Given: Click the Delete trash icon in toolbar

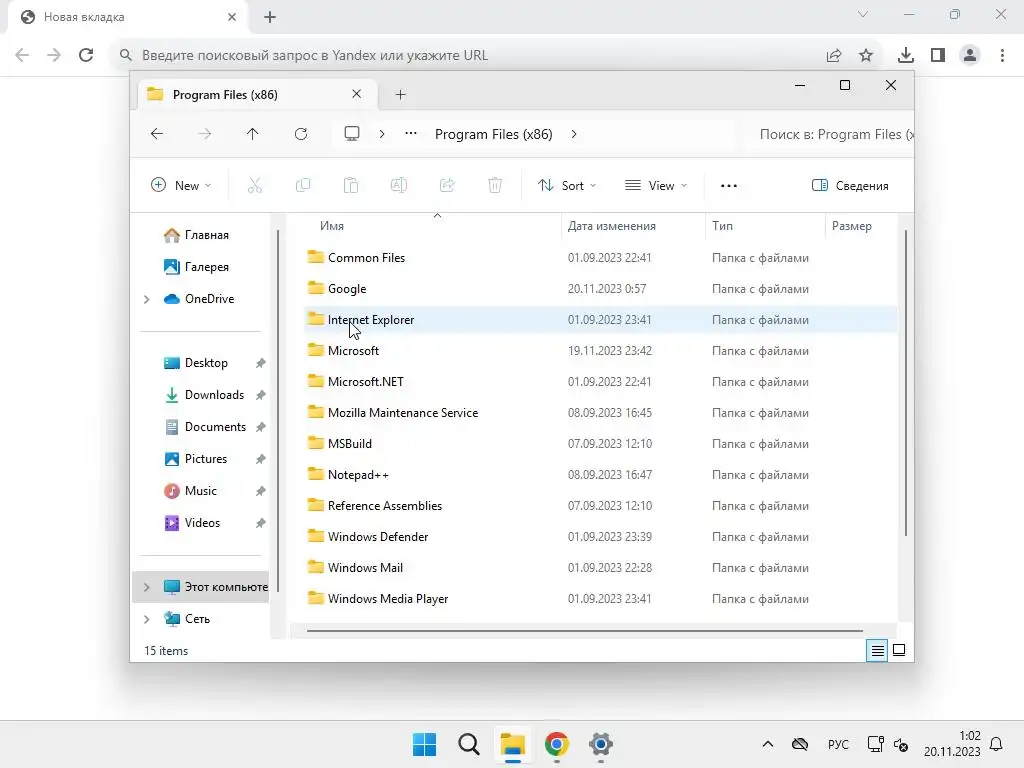Looking at the screenshot, I should pos(495,185).
